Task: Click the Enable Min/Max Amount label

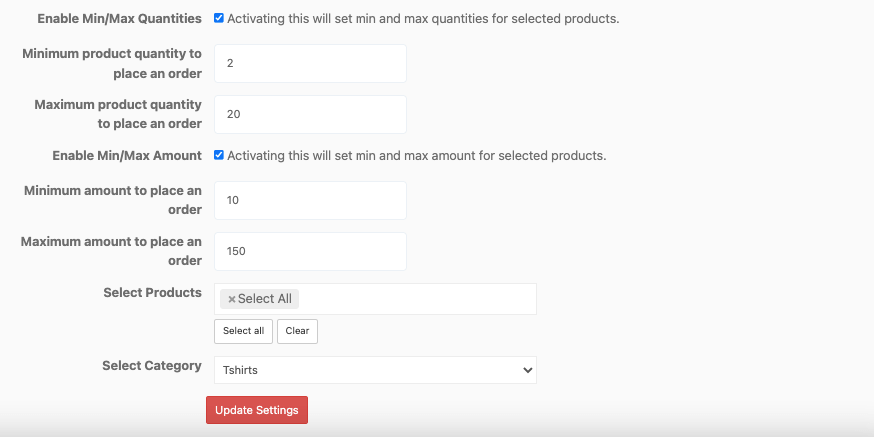Action: [127, 156]
